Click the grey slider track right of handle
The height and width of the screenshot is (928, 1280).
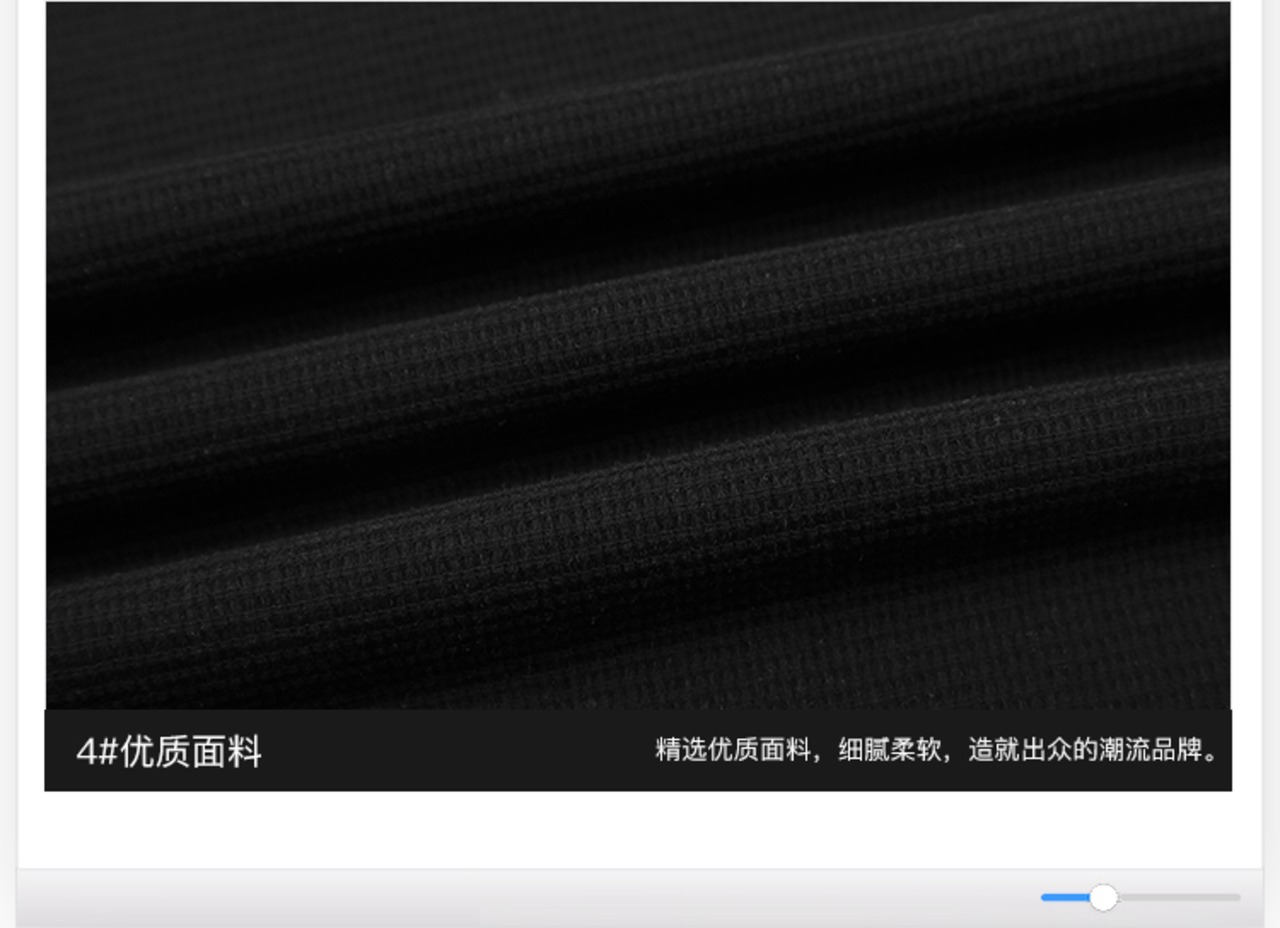coord(1179,897)
